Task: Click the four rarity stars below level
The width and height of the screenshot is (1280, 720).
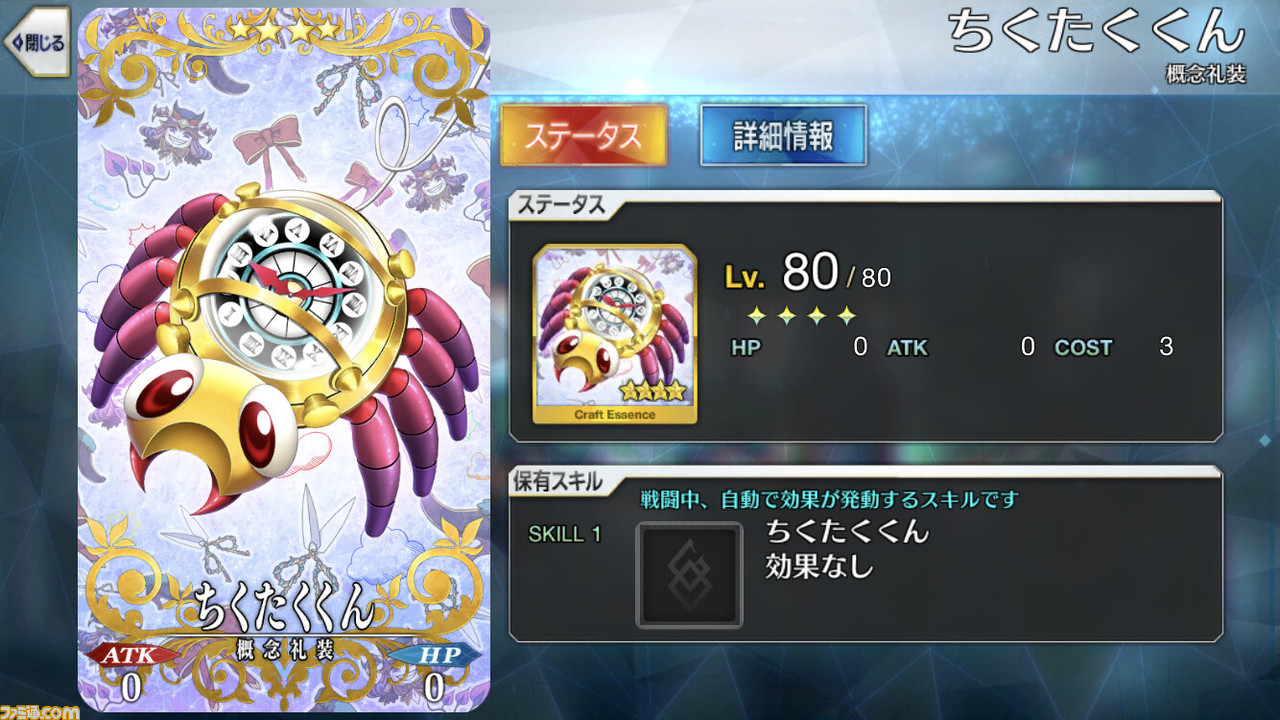Action: [x=802, y=316]
